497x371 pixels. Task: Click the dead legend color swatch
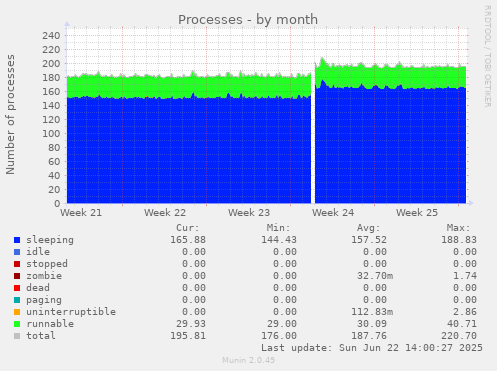tap(17, 288)
